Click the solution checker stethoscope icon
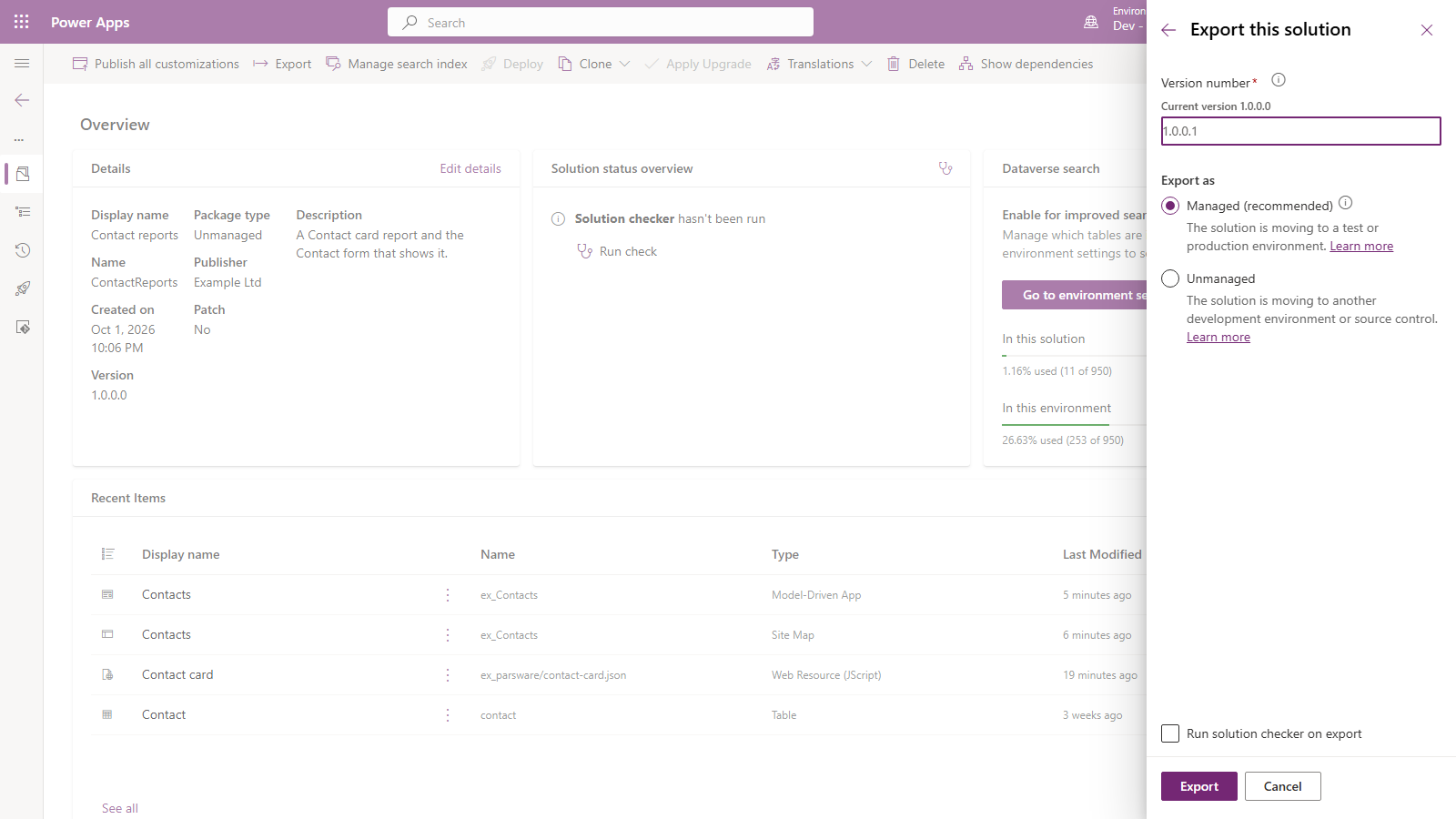This screenshot has width=1456, height=819. (x=945, y=168)
